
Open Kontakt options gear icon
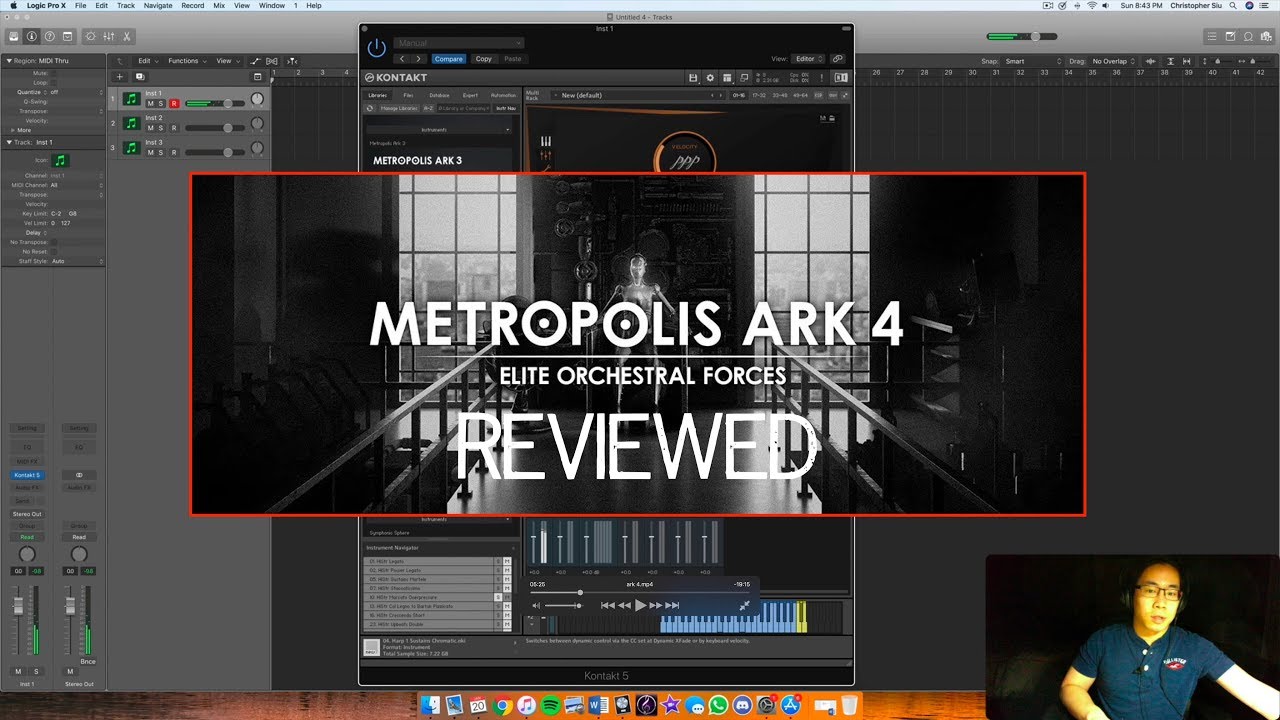[710, 77]
